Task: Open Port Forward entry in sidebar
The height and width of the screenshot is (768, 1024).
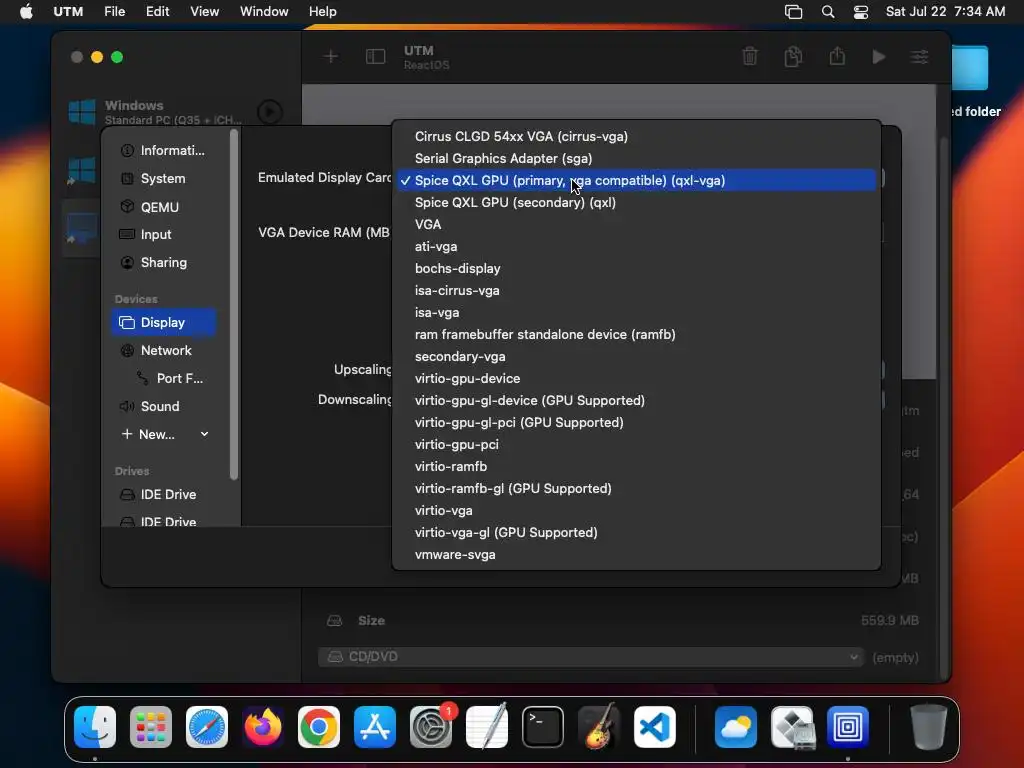Action: click(x=171, y=379)
